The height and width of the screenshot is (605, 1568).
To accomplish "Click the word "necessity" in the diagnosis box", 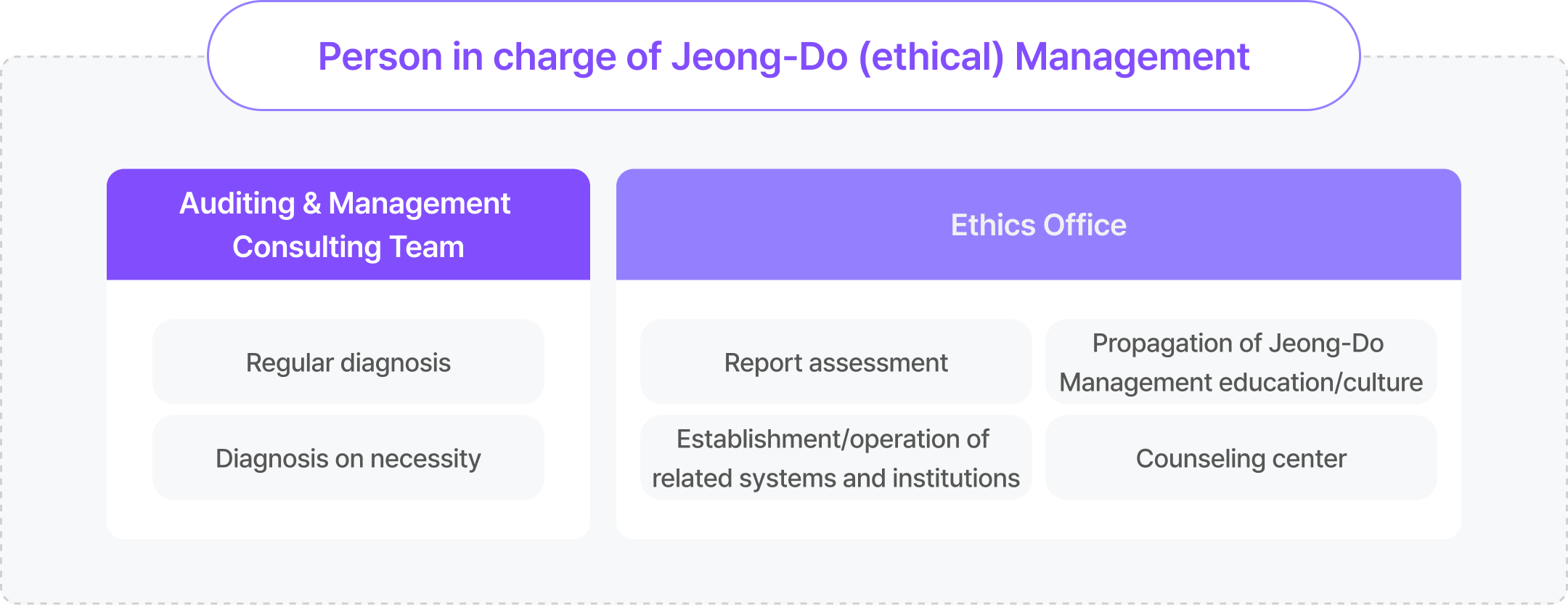I will click(425, 458).
